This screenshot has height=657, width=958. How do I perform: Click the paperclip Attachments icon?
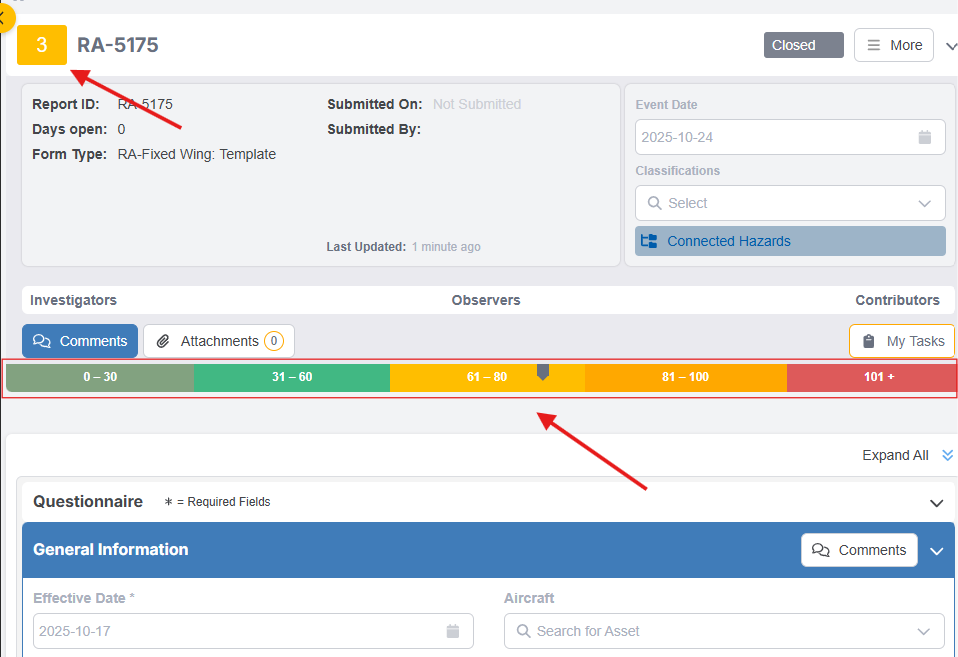(163, 341)
